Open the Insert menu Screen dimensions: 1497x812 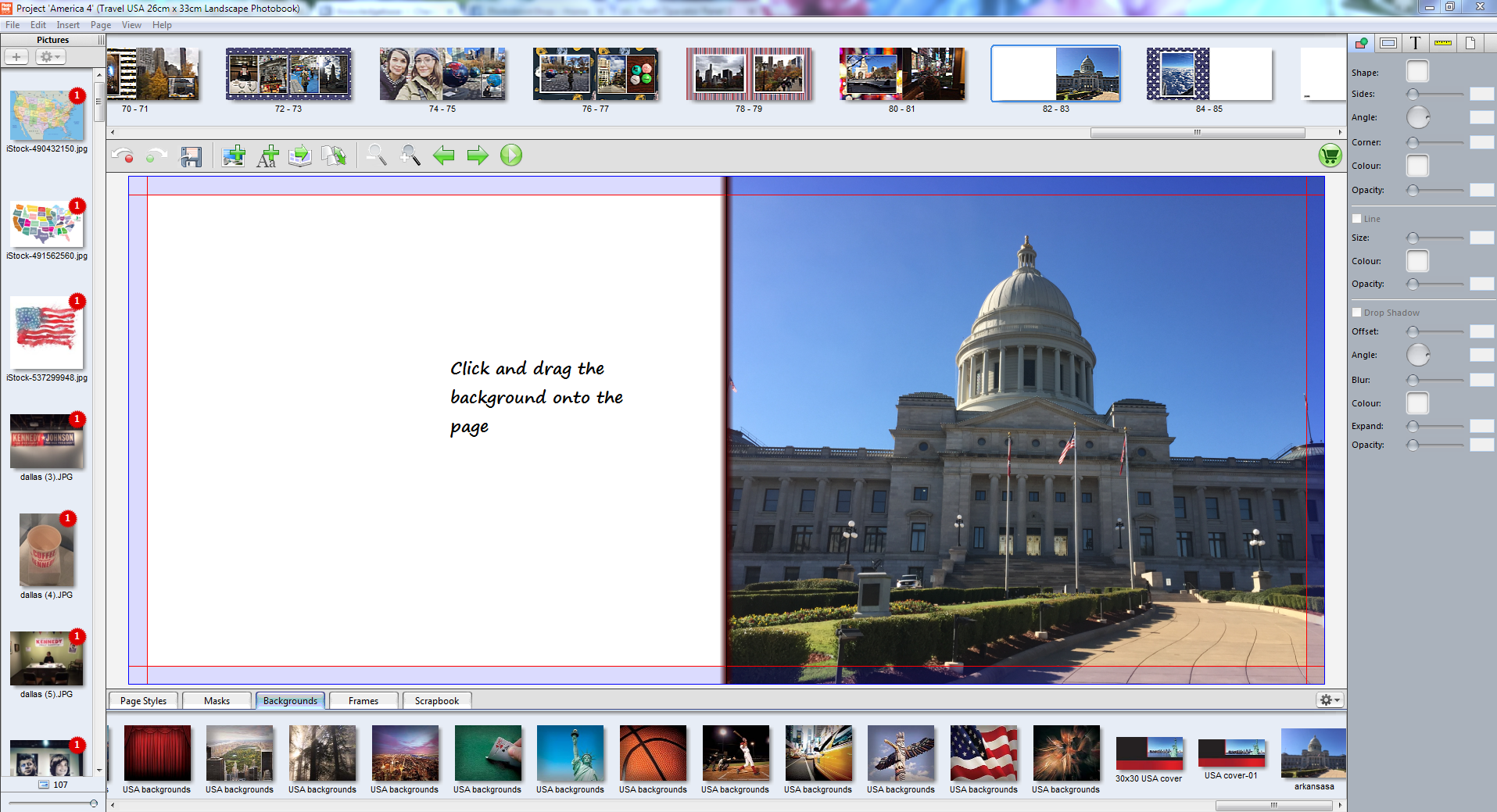click(x=68, y=25)
